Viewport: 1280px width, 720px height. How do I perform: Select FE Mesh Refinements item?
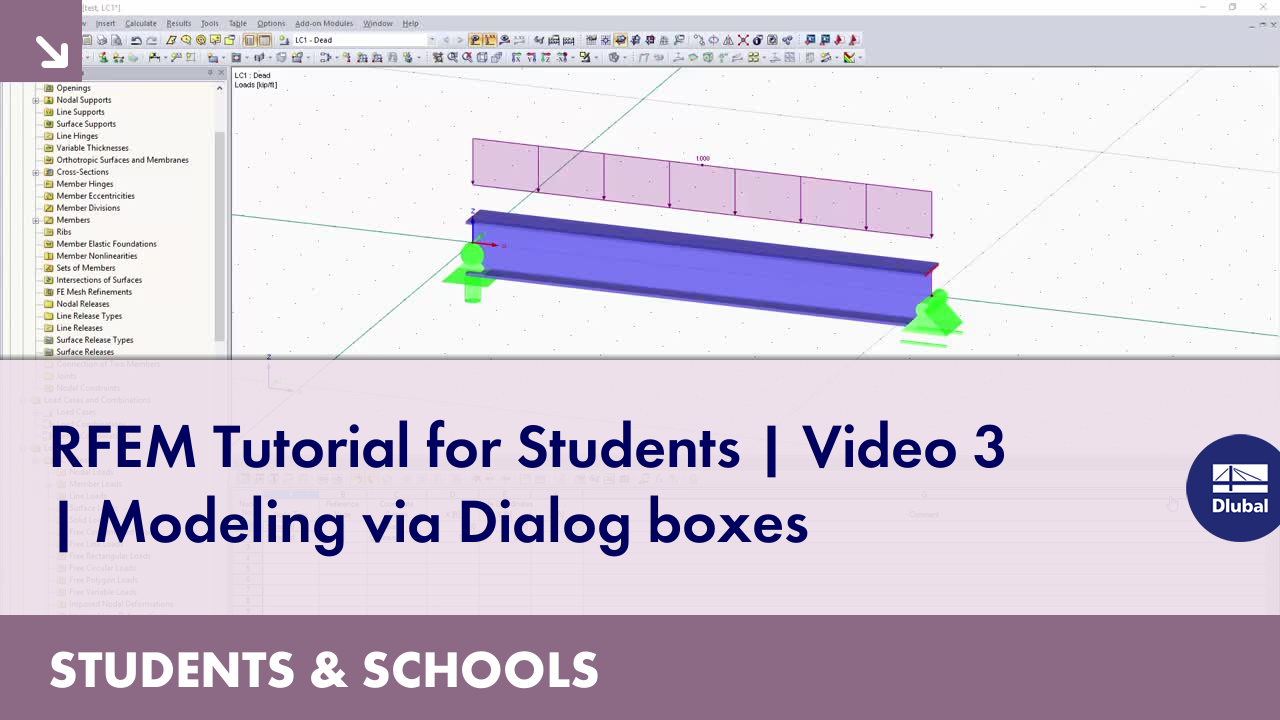94,292
